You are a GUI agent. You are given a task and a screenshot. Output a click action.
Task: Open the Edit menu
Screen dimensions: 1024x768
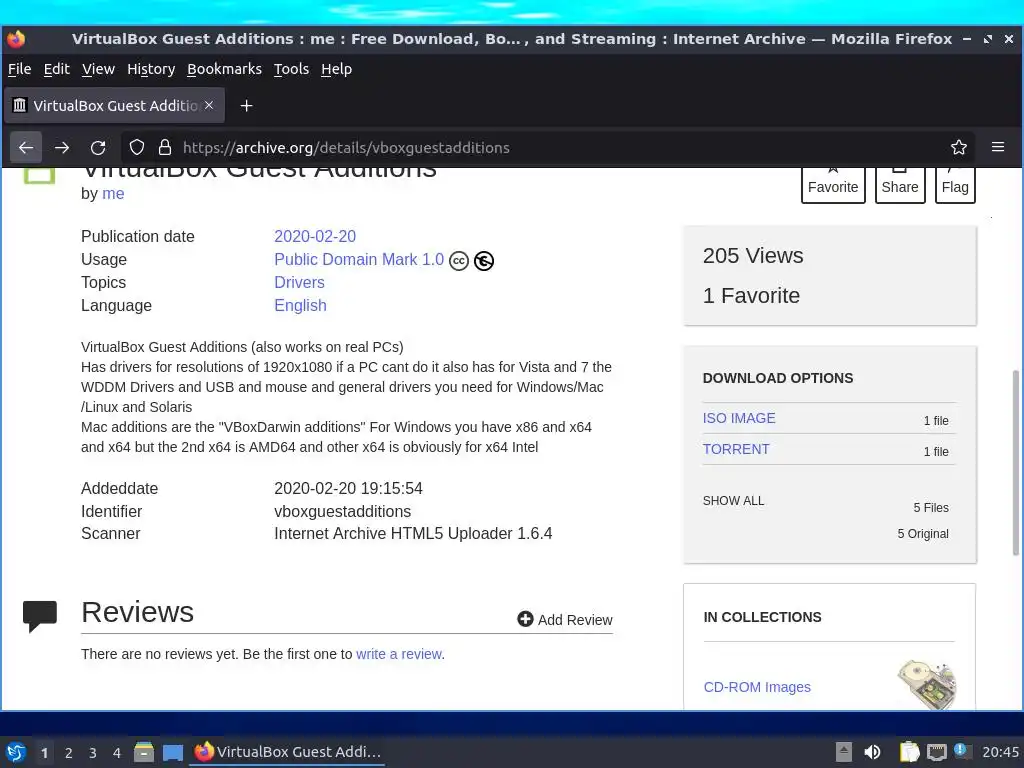(x=56, y=69)
